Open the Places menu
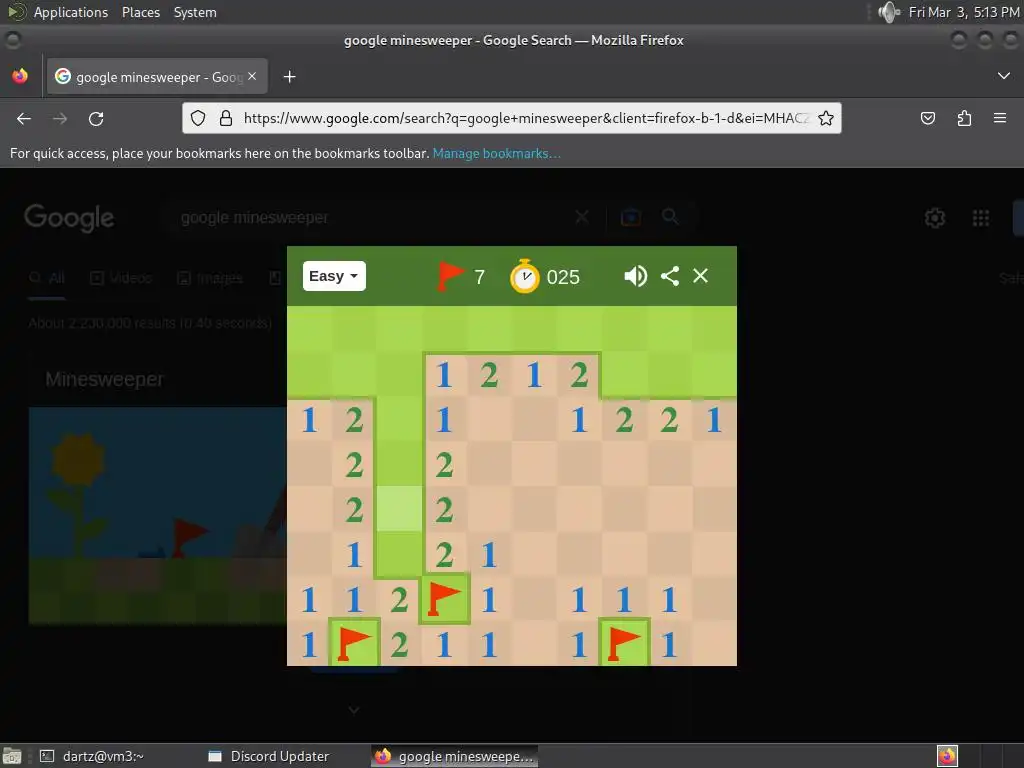Viewport: 1024px width, 768px height. (x=140, y=12)
